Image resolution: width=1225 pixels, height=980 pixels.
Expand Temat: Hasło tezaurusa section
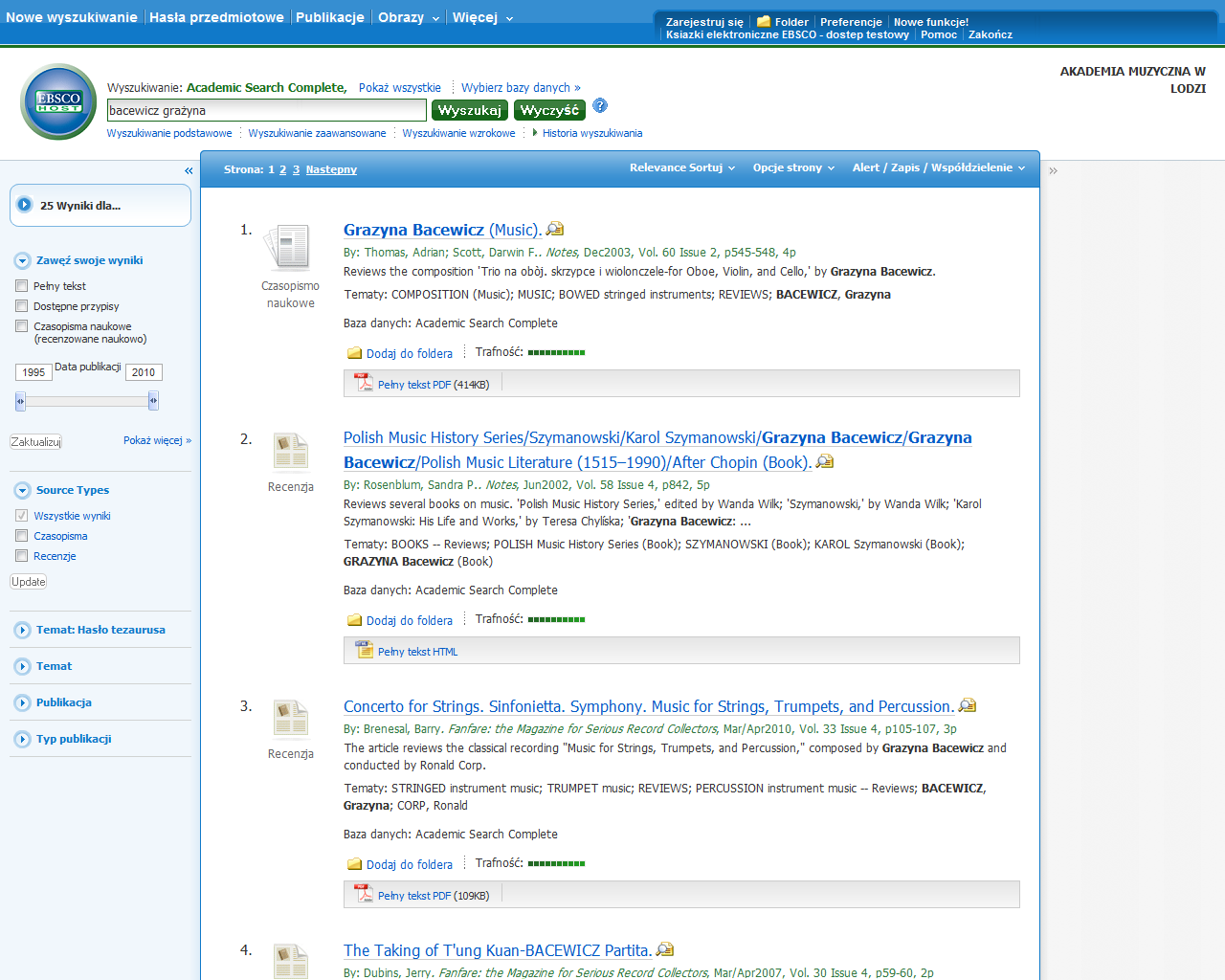[x=23, y=630]
